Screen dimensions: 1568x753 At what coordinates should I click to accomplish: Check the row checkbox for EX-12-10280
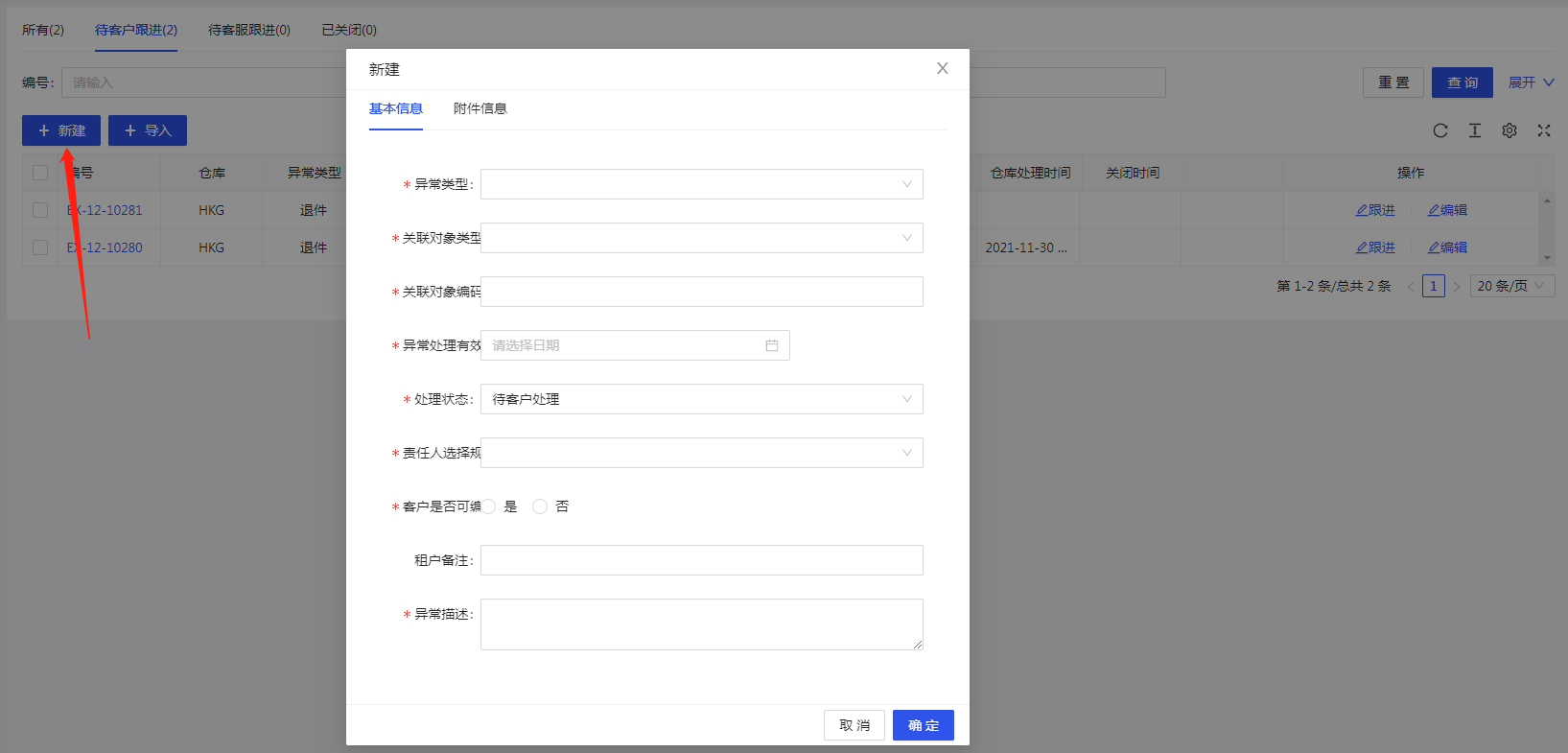click(x=40, y=247)
